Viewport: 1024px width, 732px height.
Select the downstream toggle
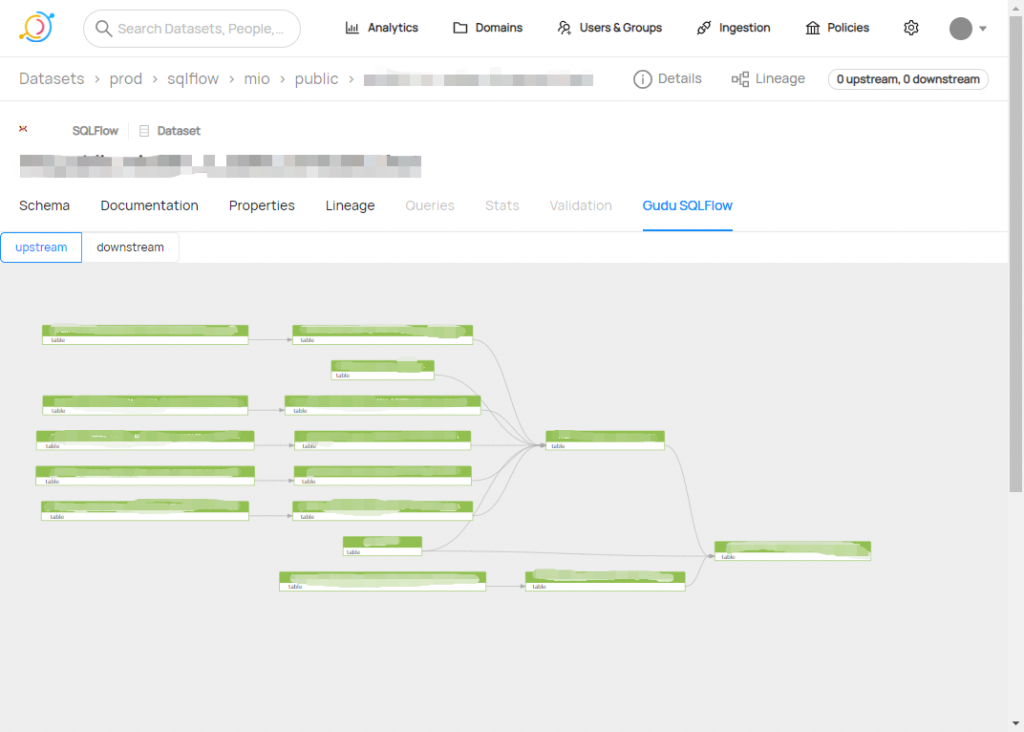[x=130, y=247]
